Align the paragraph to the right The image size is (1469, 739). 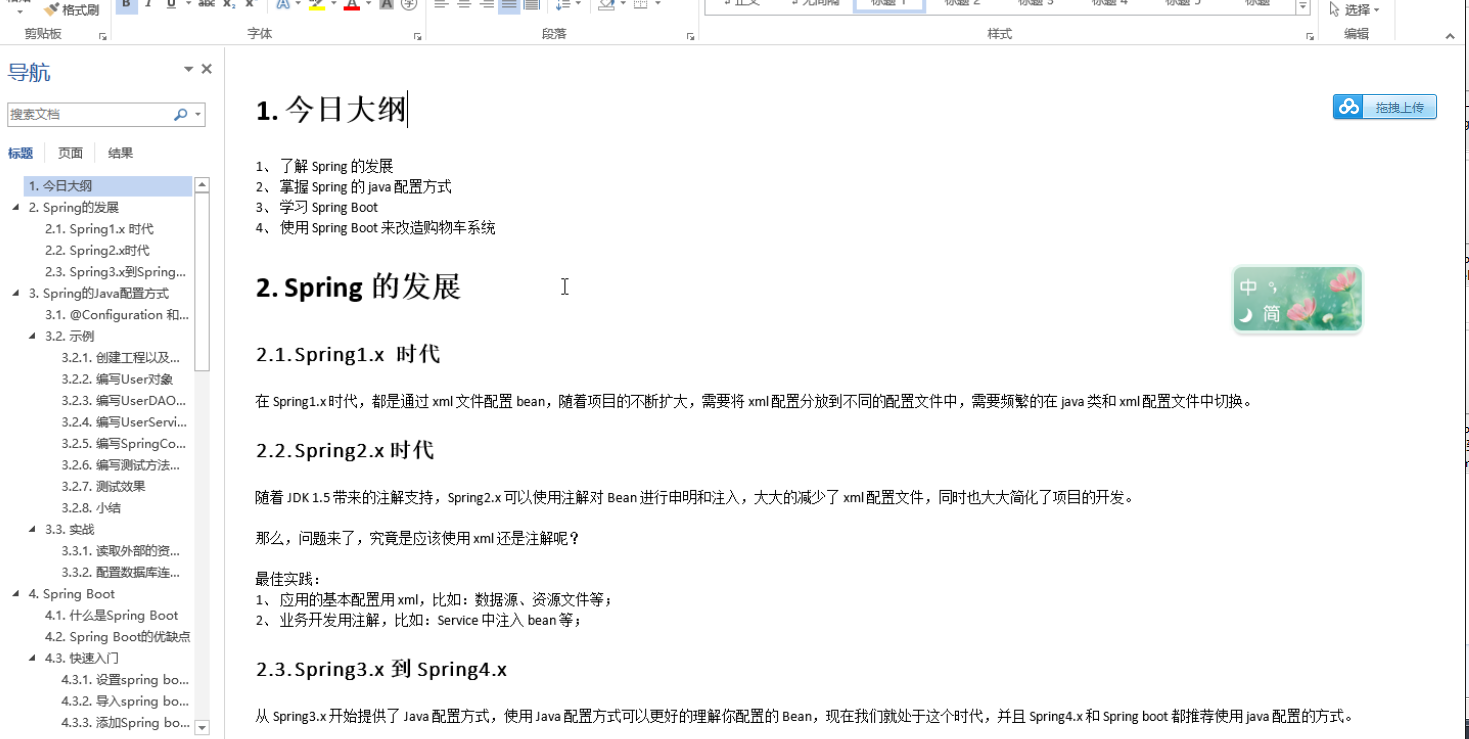pyautogui.click(x=486, y=4)
